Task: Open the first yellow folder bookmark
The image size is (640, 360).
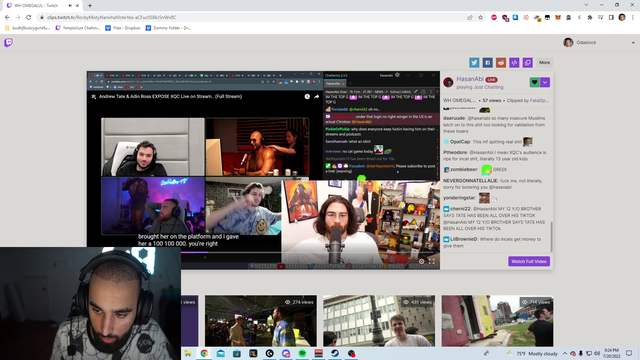Action: click(27, 28)
